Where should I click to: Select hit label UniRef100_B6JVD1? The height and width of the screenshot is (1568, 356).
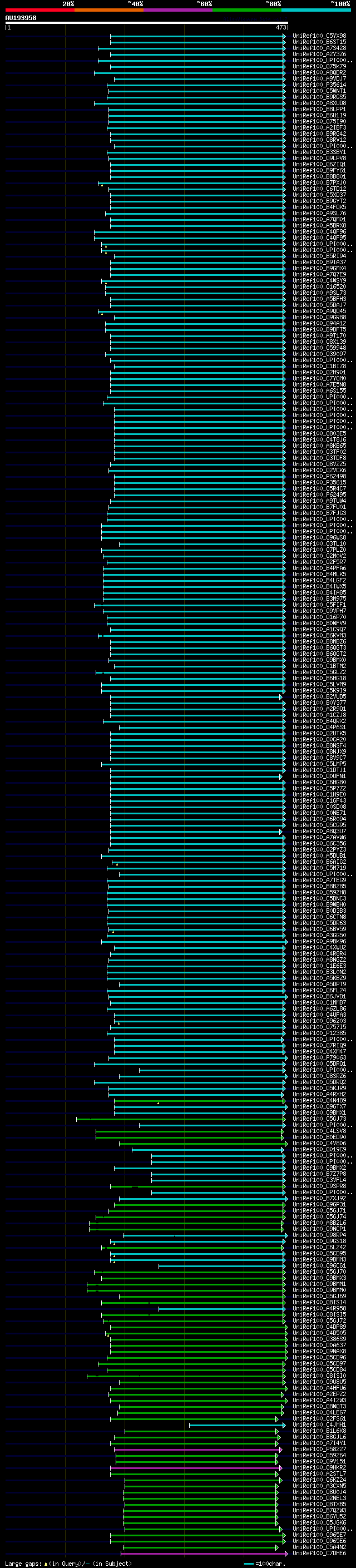pyautogui.click(x=319, y=996)
